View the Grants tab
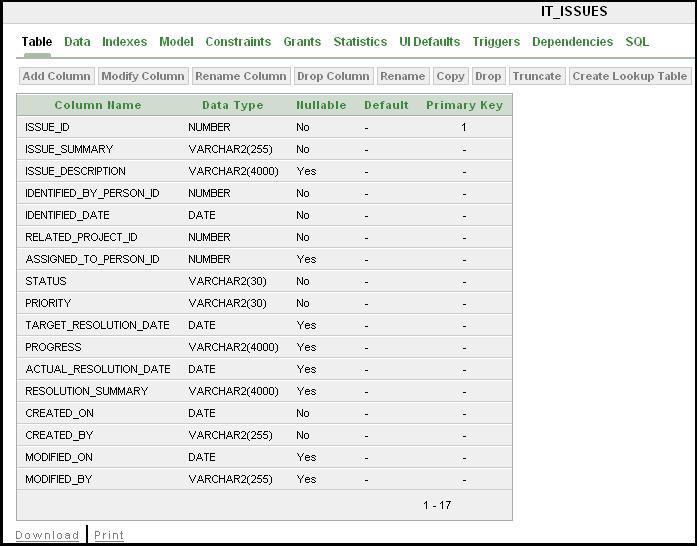The width and height of the screenshot is (697, 546). (x=302, y=42)
